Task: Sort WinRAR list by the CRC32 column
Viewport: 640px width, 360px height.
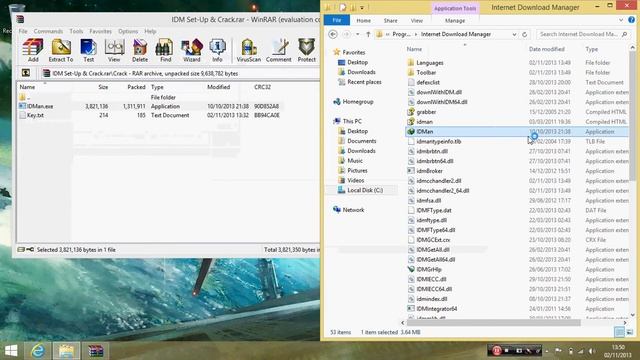Action: pyautogui.click(x=262, y=87)
